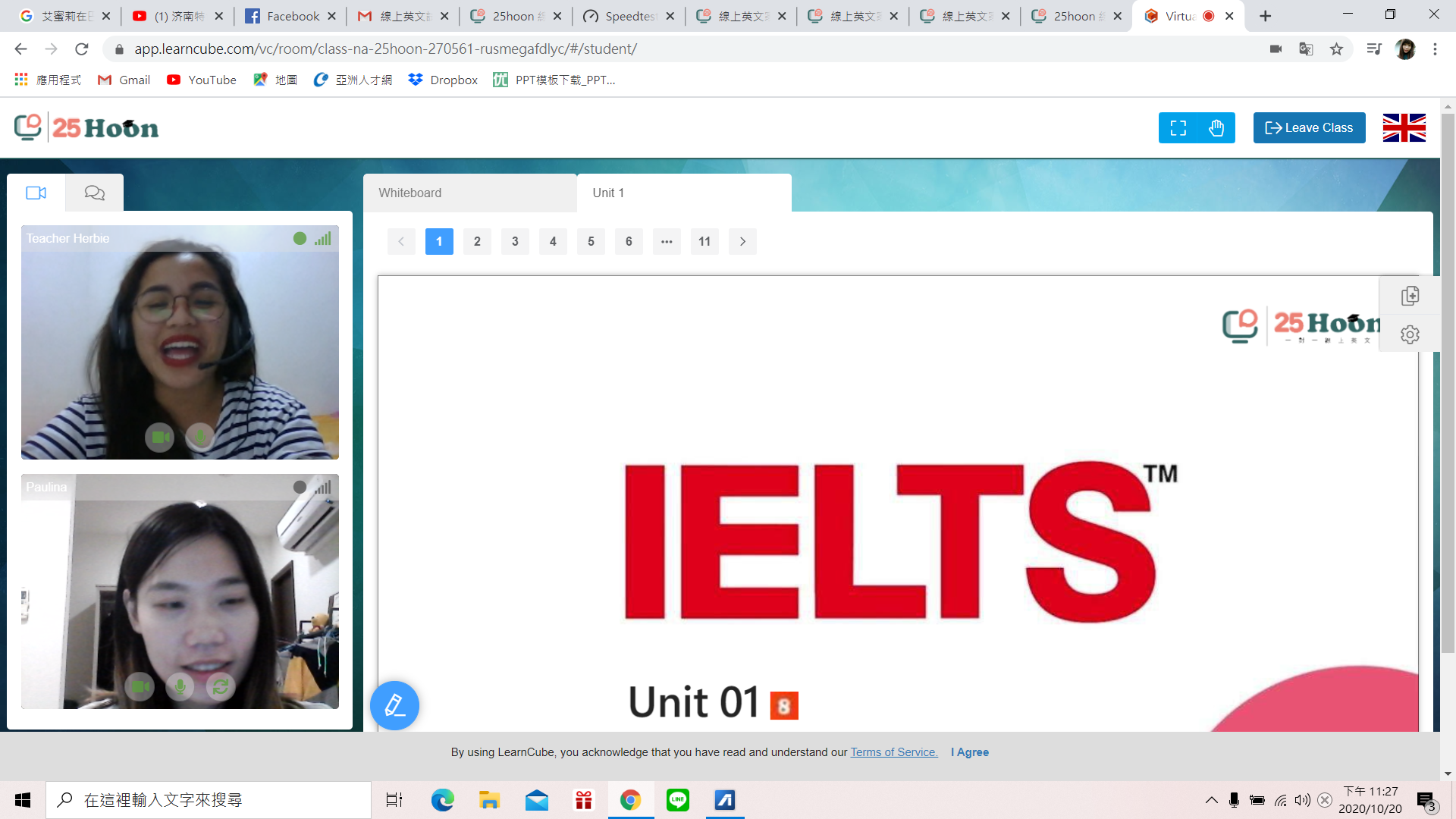Open Chrome menu three dots
Viewport: 1456px width, 819px height.
pos(1435,49)
